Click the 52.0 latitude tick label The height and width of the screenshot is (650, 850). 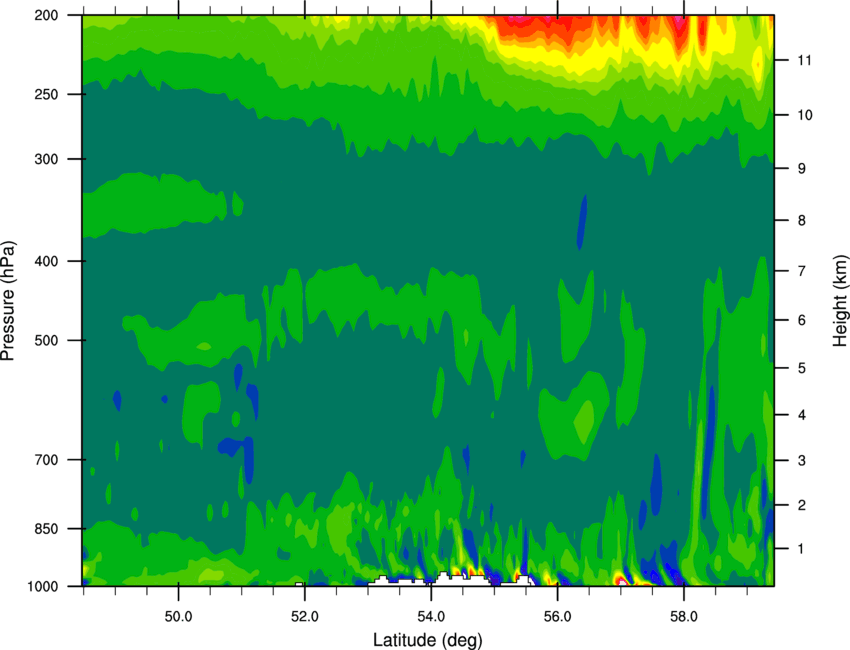click(305, 616)
